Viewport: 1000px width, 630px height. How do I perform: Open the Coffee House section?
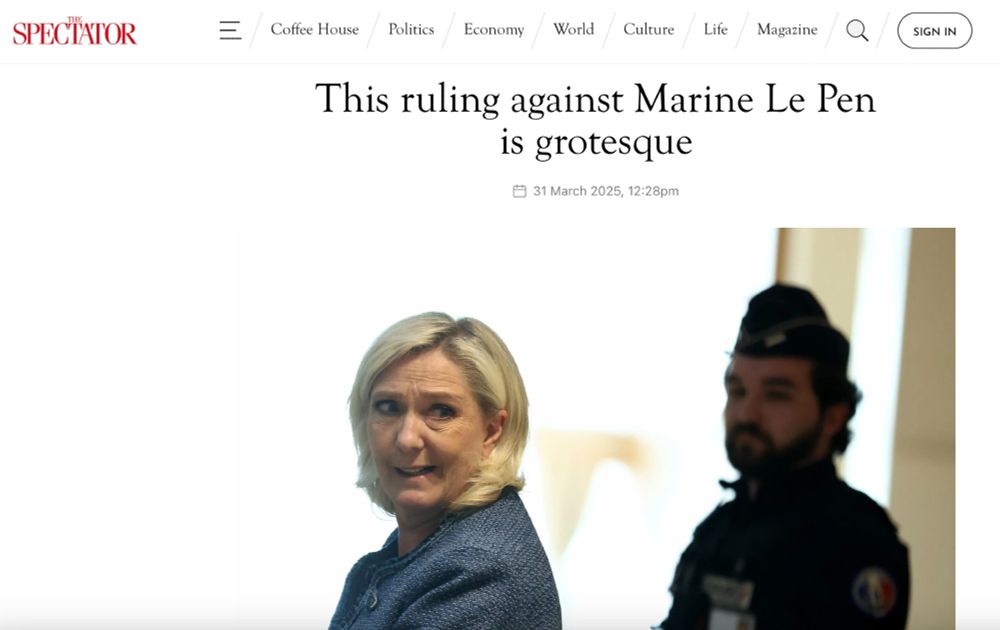click(314, 29)
